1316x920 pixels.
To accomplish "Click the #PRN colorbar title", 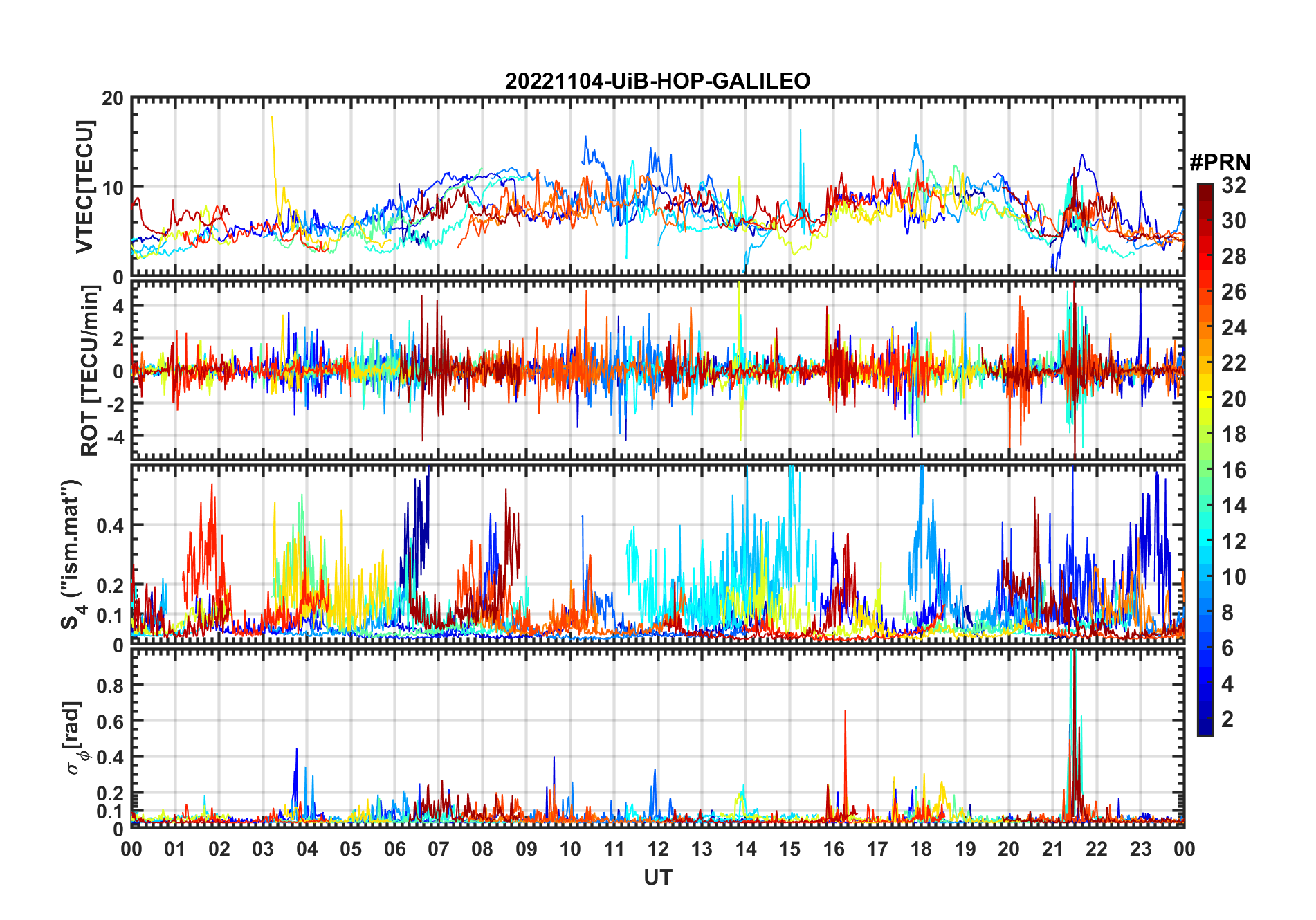I will (x=1221, y=163).
